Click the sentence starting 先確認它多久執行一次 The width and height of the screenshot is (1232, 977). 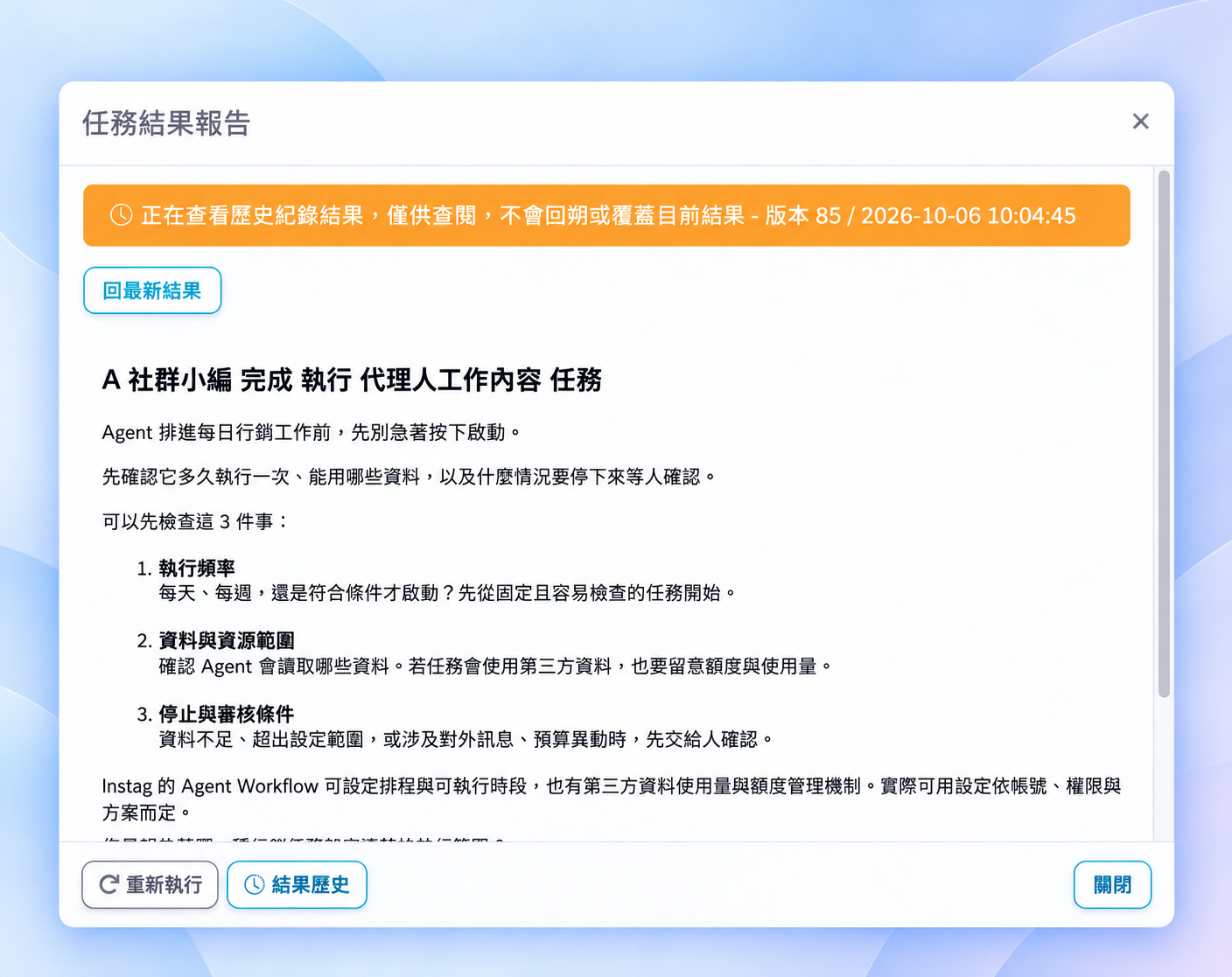[x=409, y=477]
